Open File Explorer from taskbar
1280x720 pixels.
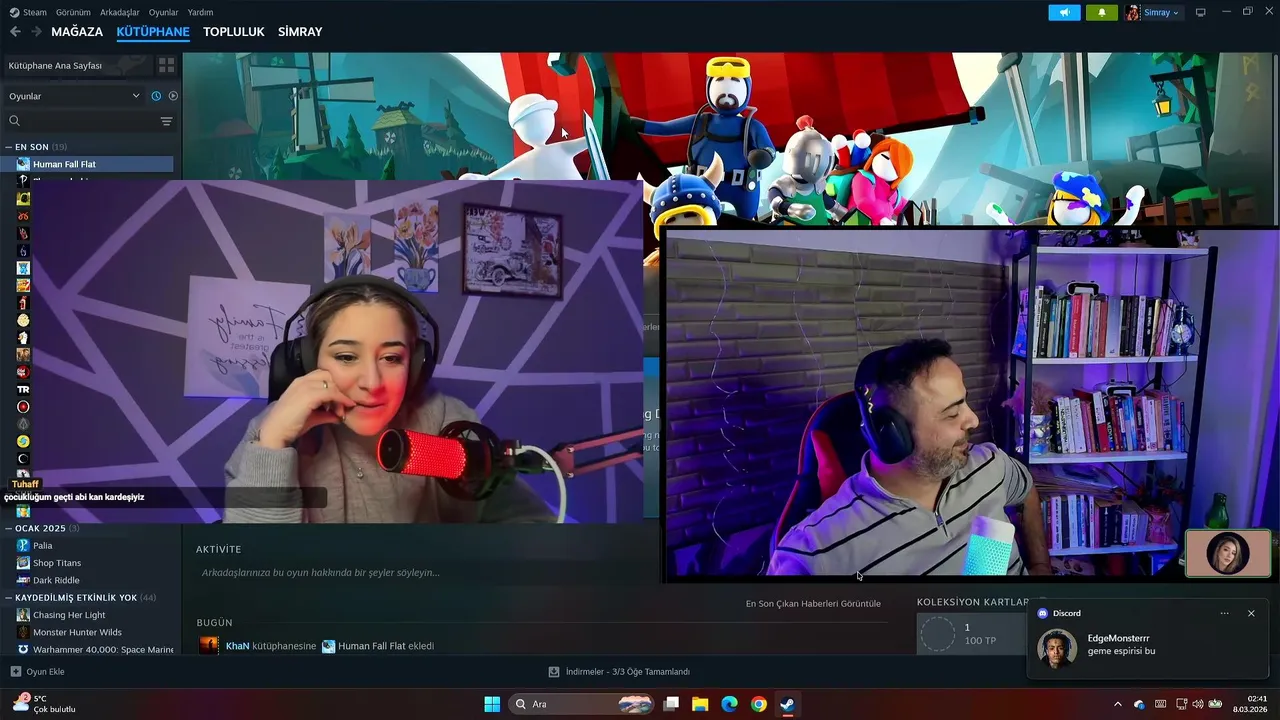tap(700, 704)
